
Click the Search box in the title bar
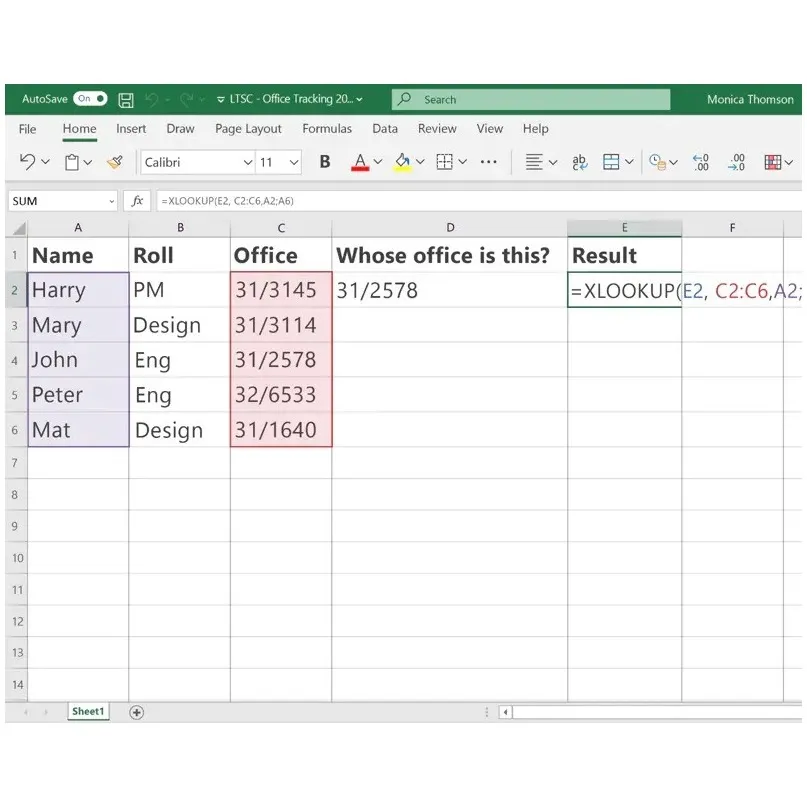pos(528,98)
